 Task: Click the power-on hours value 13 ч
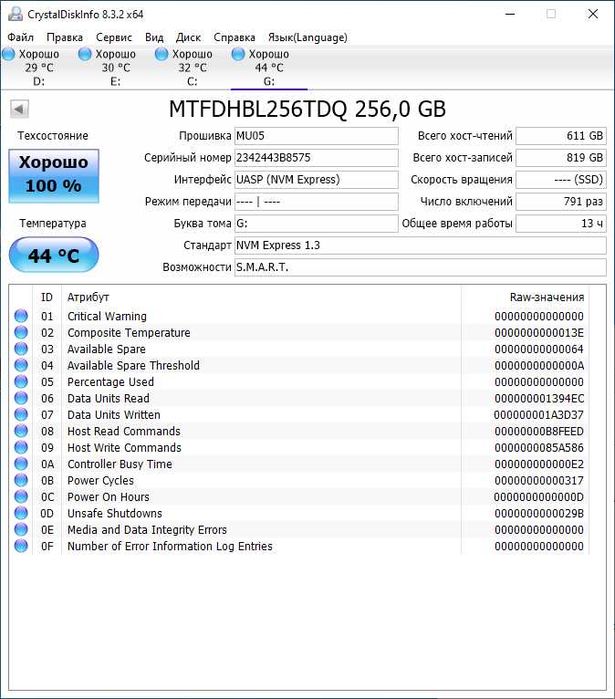click(x=561, y=223)
